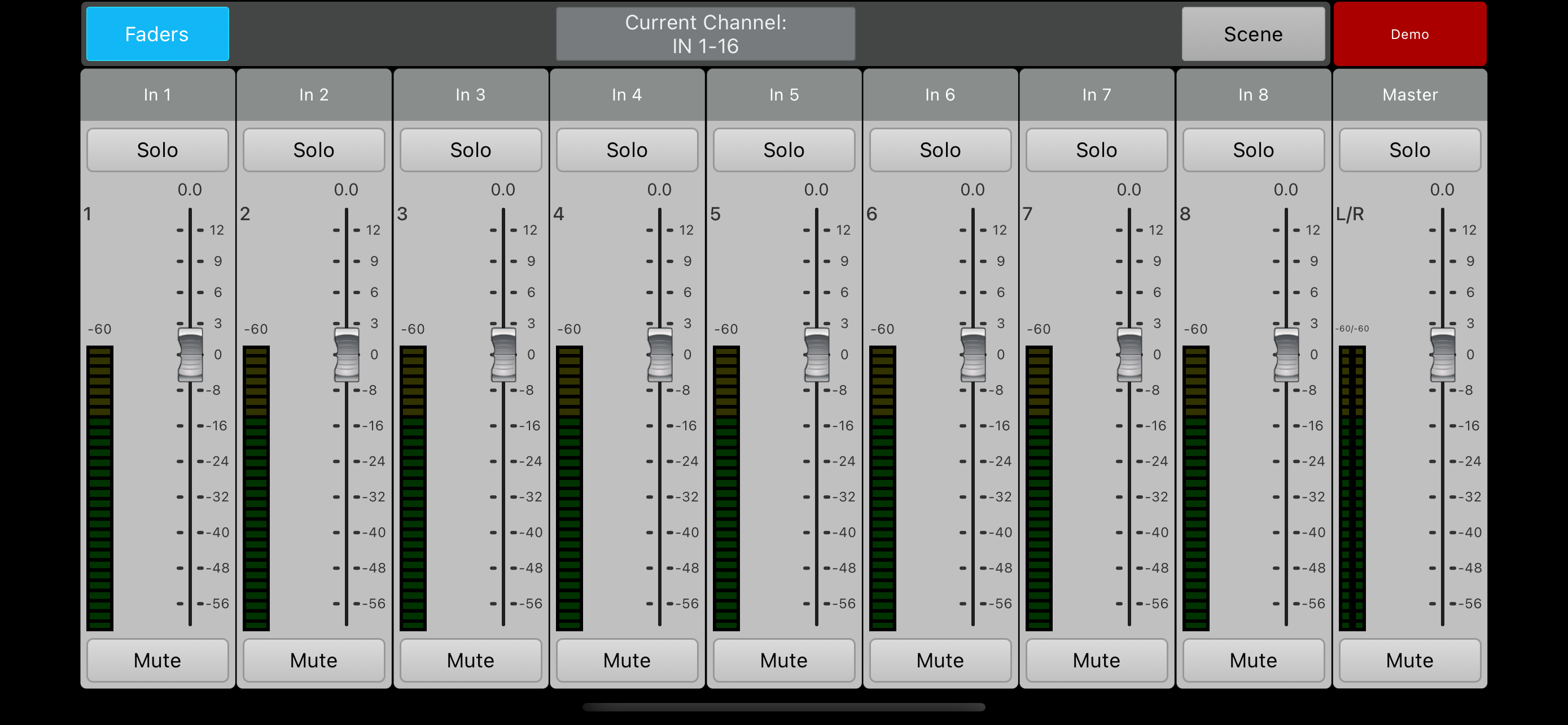Solo channel In 4
This screenshot has width=1568, height=725.
[x=627, y=150]
